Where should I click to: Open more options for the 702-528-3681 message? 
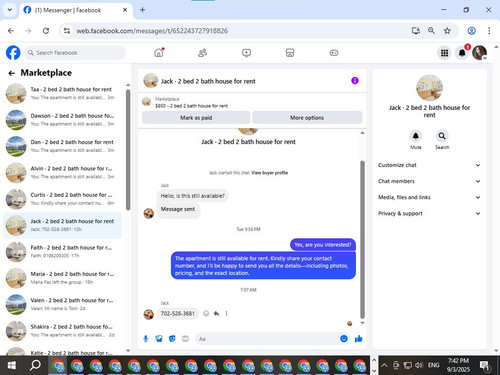[x=226, y=313]
